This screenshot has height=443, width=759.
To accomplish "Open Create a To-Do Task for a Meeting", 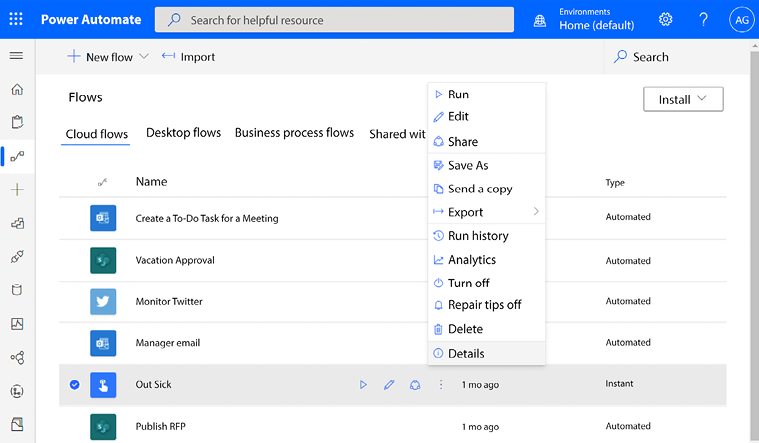I will pyautogui.click(x=207, y=218).
